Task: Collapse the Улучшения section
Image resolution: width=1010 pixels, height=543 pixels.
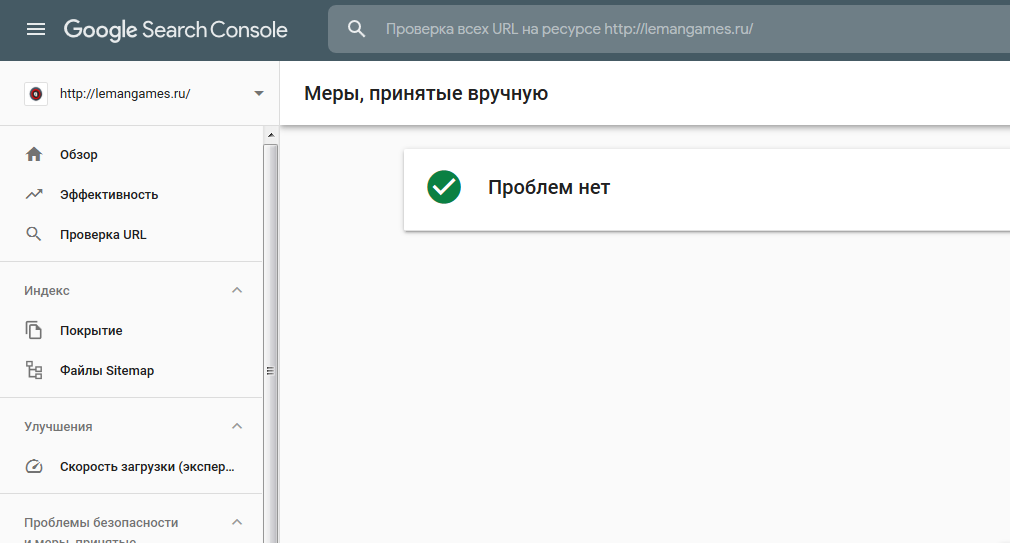Action: coord(237,427)
